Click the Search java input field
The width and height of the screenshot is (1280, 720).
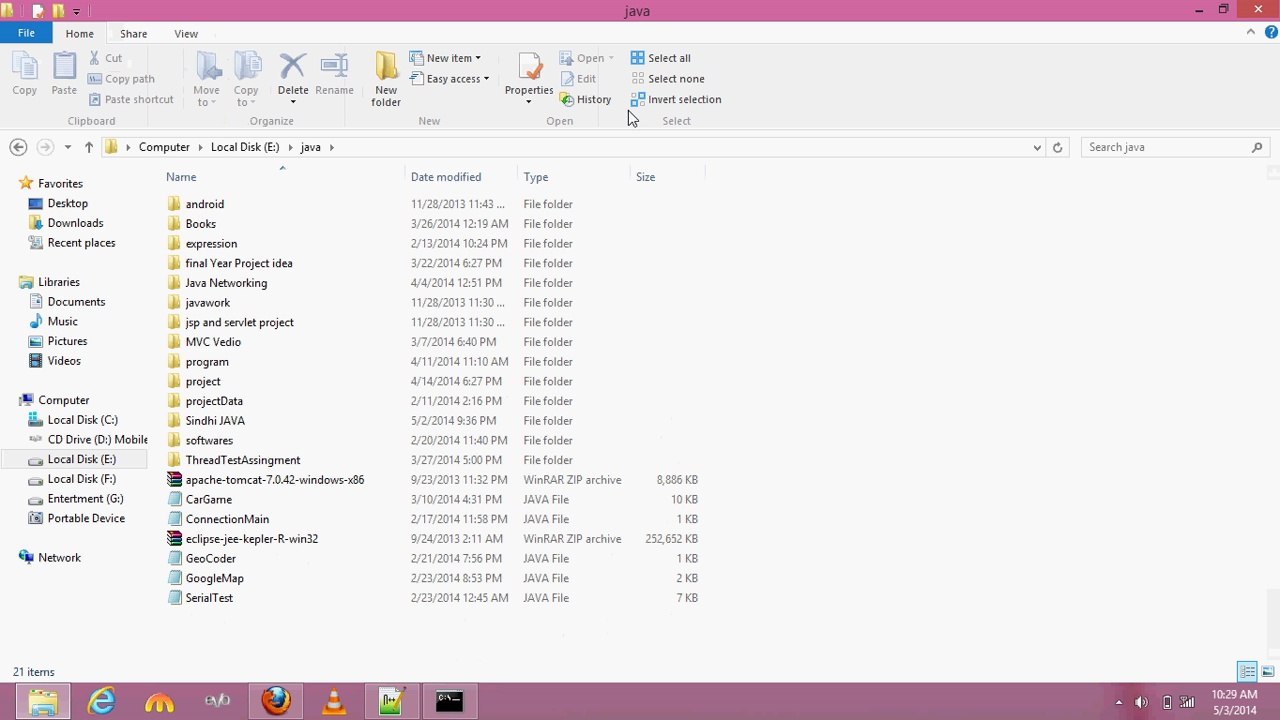click(1165, 147)
